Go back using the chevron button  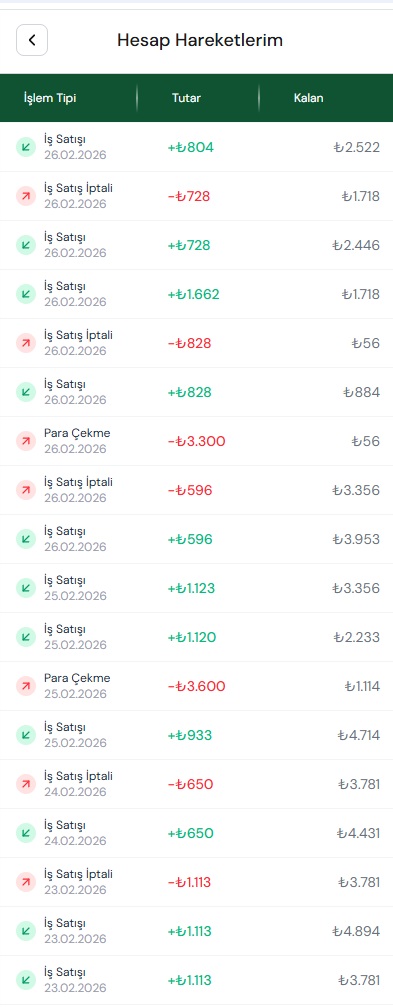point(32,40)
